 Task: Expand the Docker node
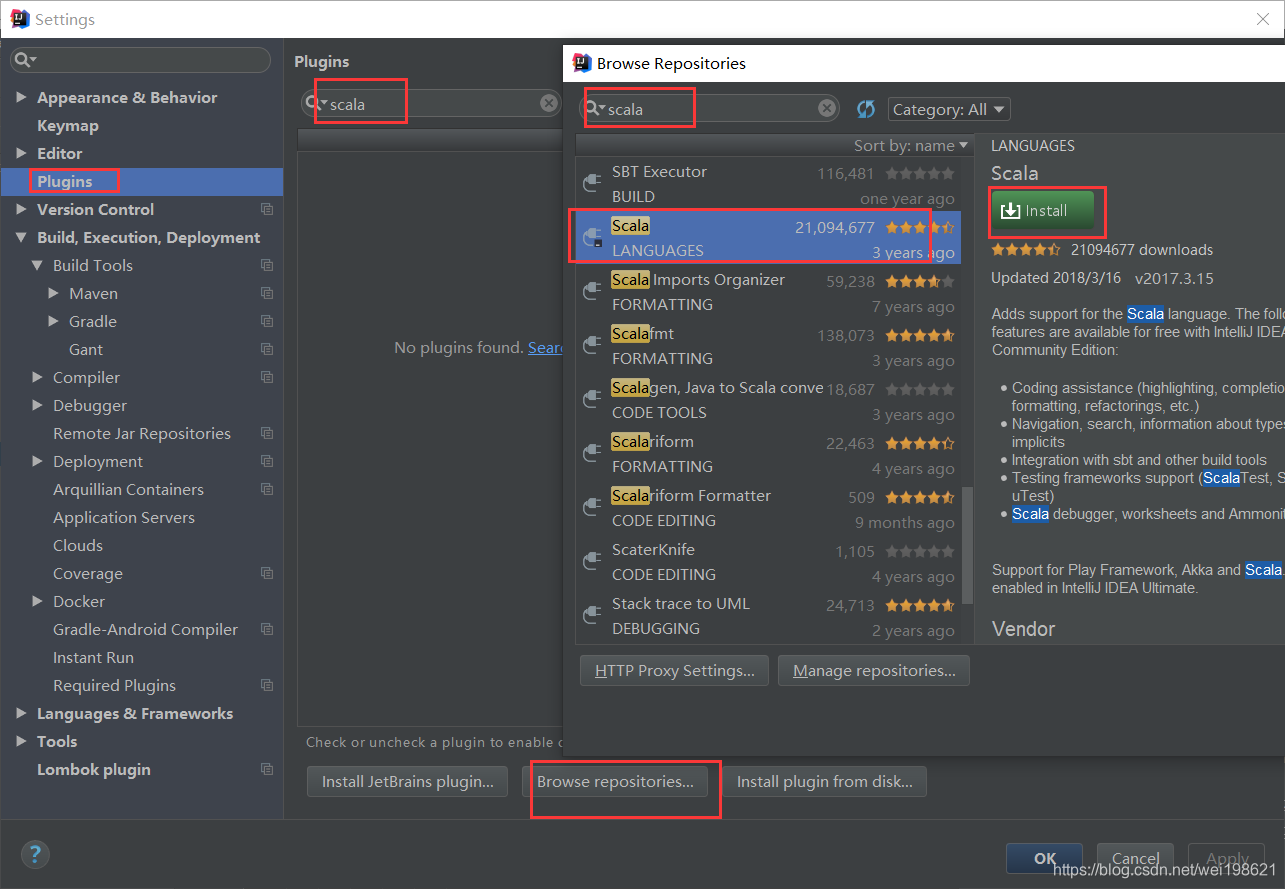[x=37, y=601]
